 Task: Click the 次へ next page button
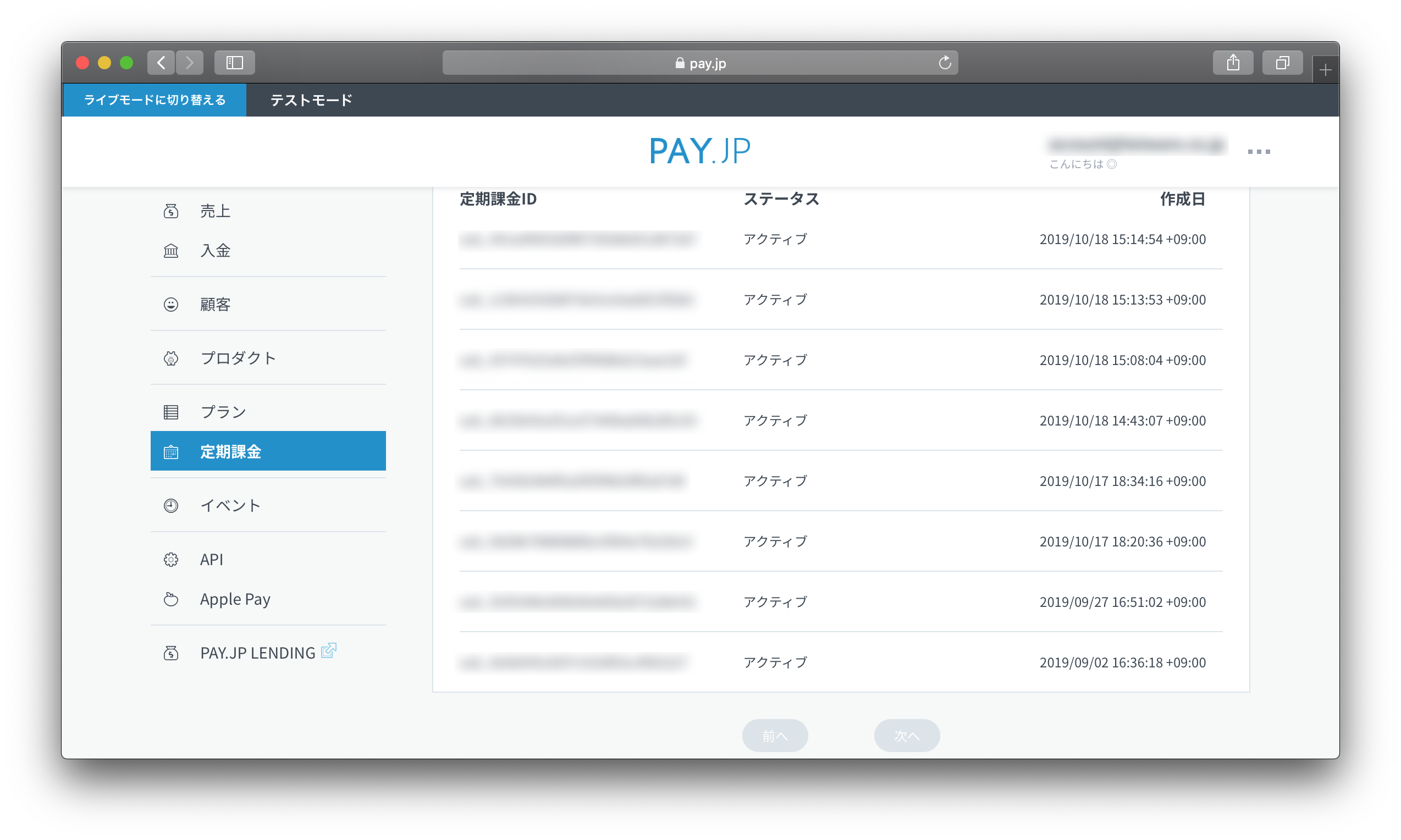click(907, 736)
